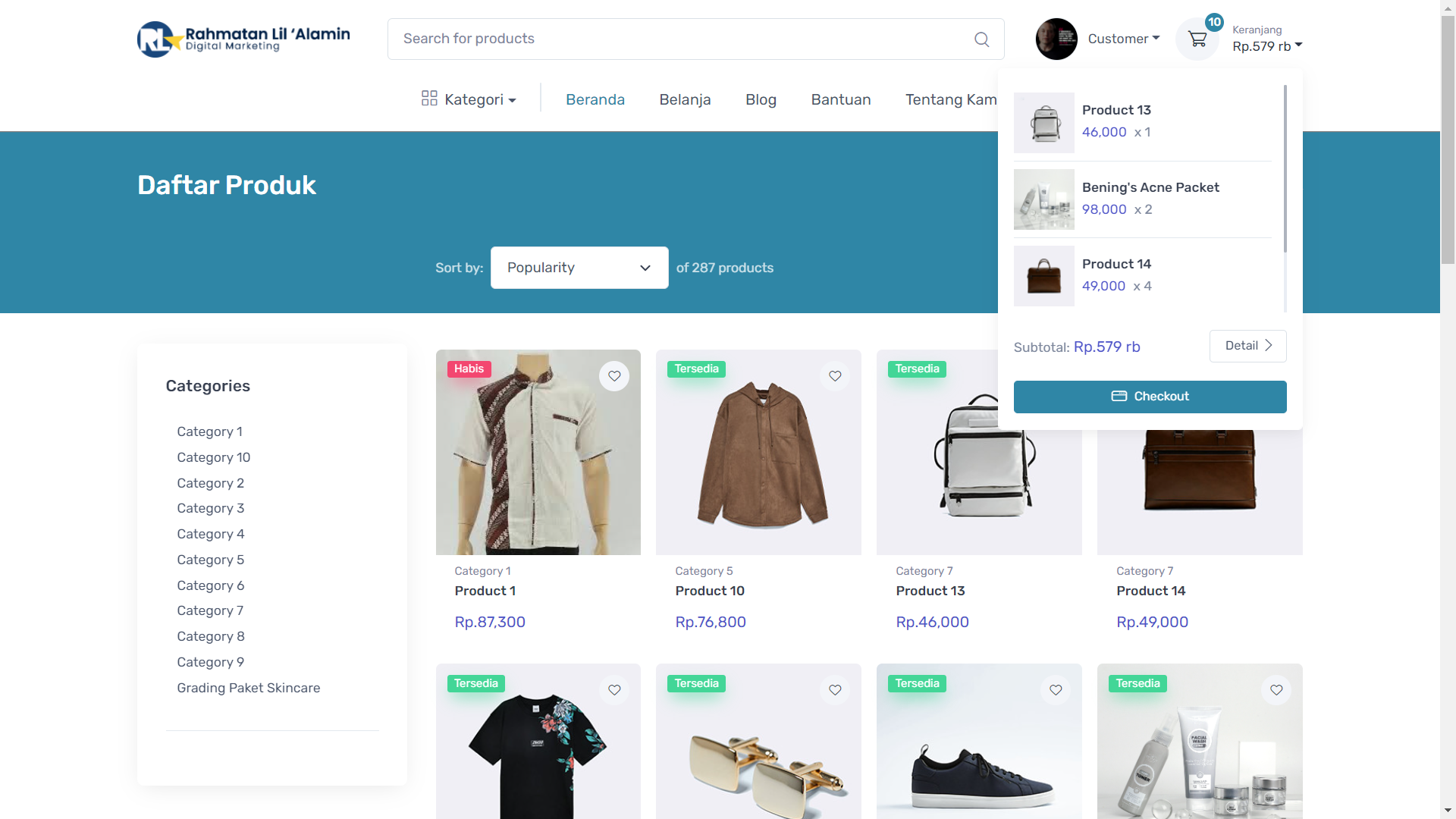This screenshot has height=819, width=1456.
Task: Click heart icon on cufflinks product
Action: coord(835,690)
